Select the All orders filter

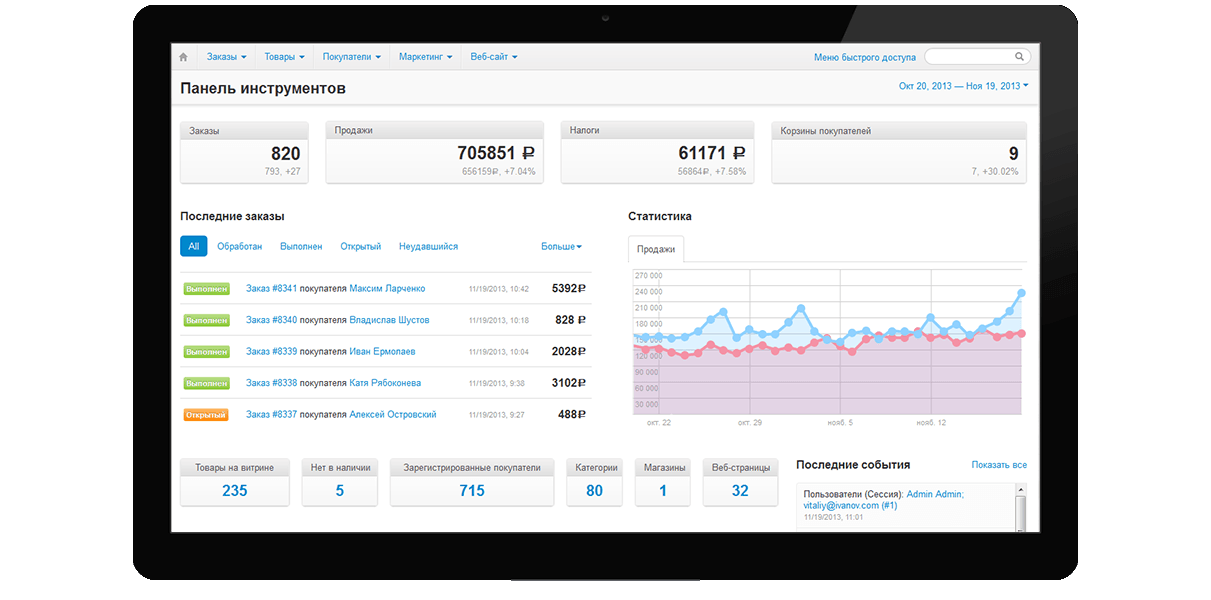coord(194,246)
